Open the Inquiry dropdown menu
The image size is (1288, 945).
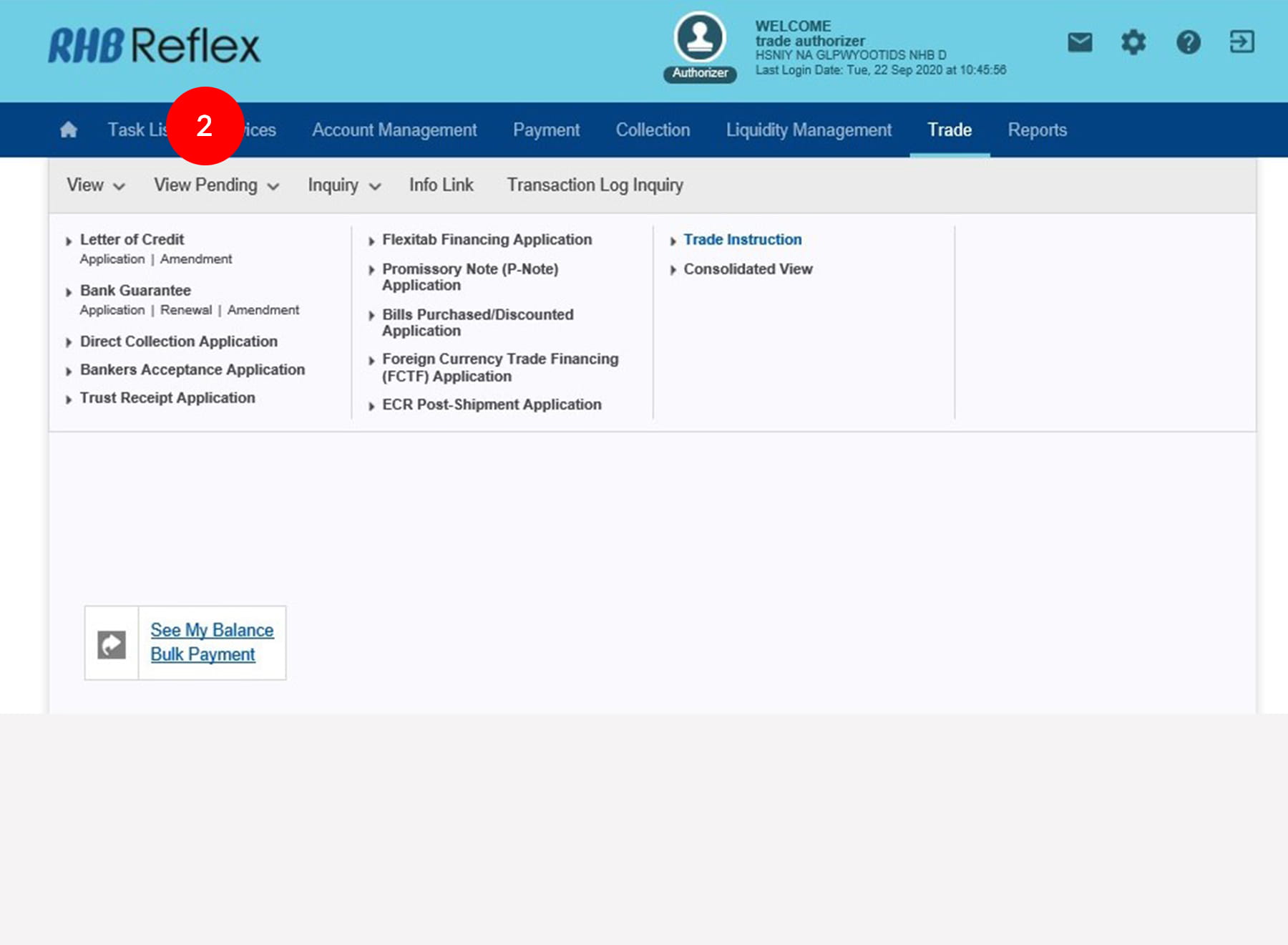tap(343, 185)
